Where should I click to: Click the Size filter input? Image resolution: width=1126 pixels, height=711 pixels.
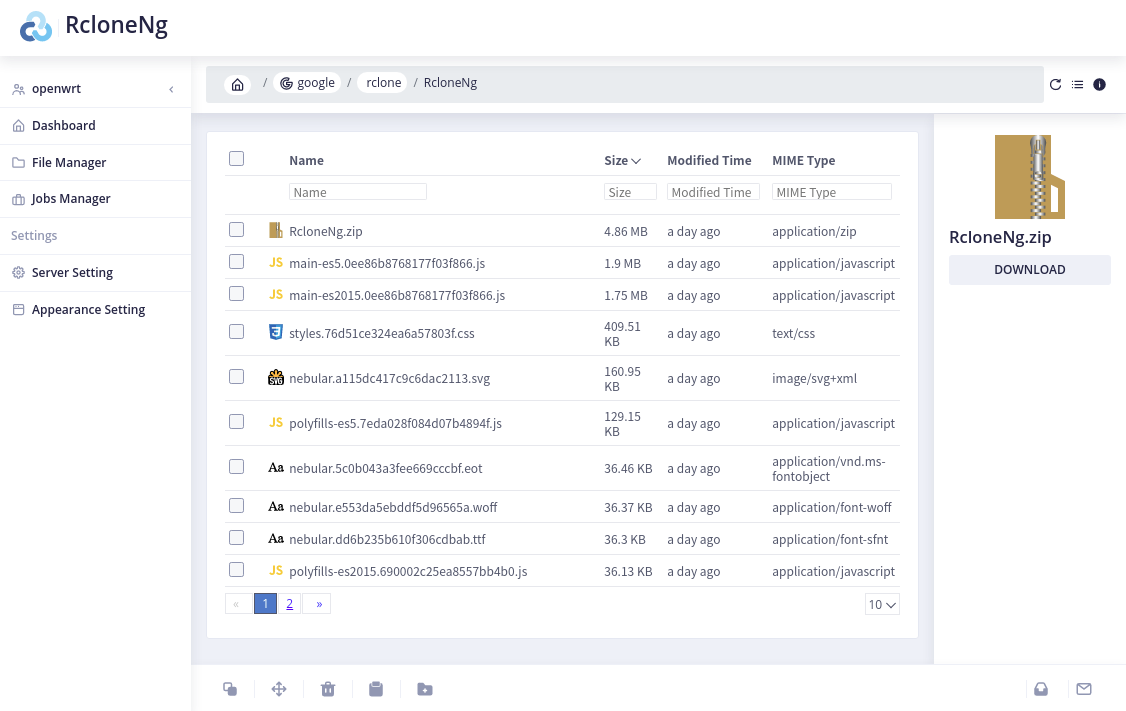(630, 192)
